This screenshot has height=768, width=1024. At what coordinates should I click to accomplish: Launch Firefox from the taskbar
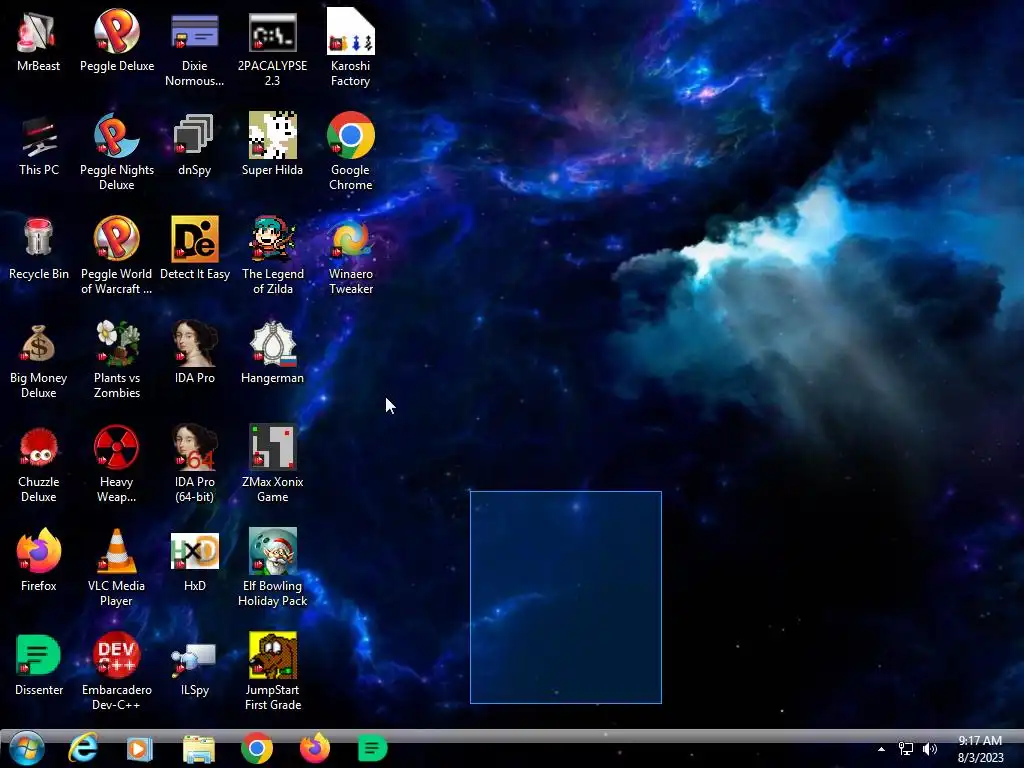click(x=315, y=748)
